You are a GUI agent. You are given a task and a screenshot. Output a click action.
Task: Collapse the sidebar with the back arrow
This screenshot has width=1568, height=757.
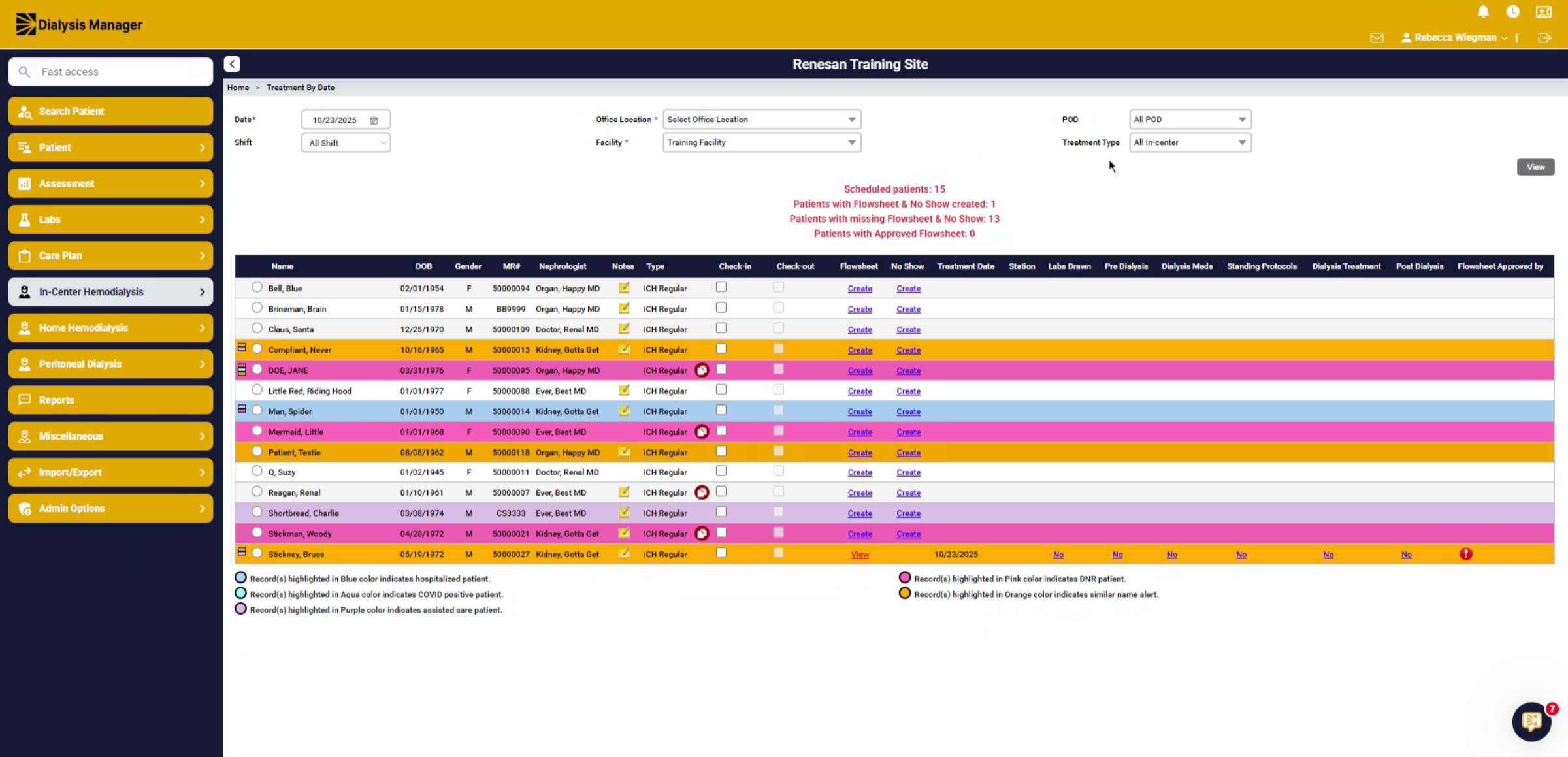point(232,64)
